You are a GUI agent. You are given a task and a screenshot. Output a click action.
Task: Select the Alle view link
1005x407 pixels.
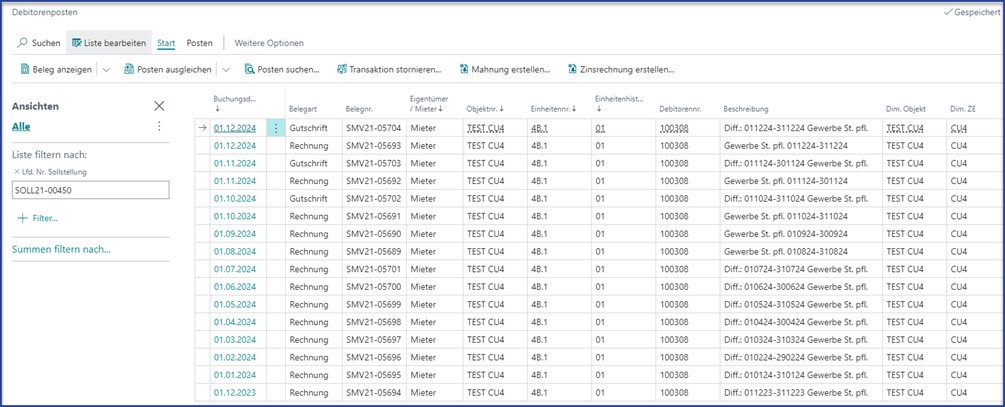(x=21, y=127)
